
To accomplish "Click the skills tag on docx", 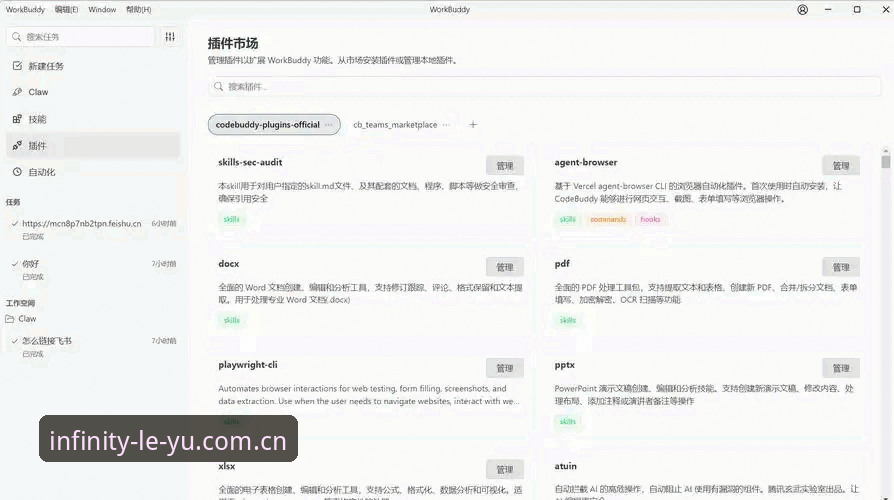I will [231, 320].
